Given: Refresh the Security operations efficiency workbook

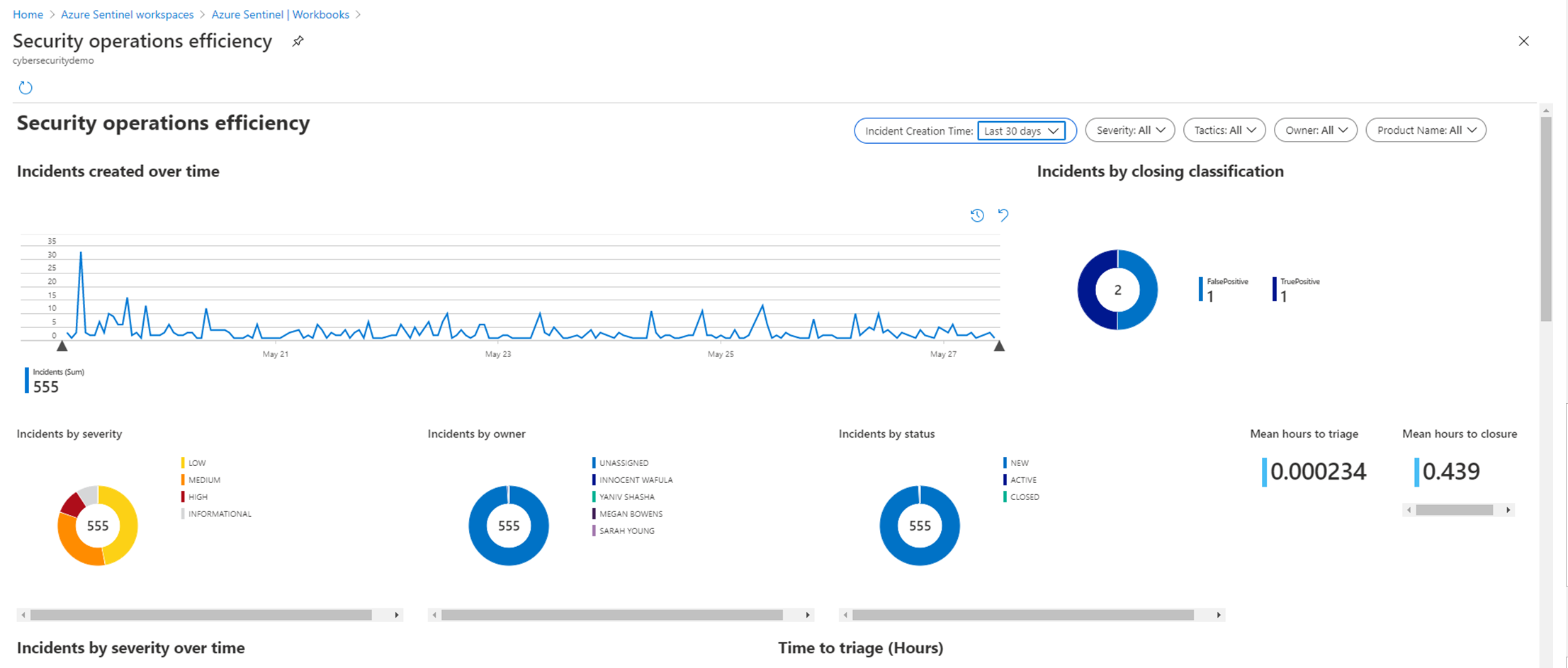Looking at the screenshot, I should coord(26,87).
